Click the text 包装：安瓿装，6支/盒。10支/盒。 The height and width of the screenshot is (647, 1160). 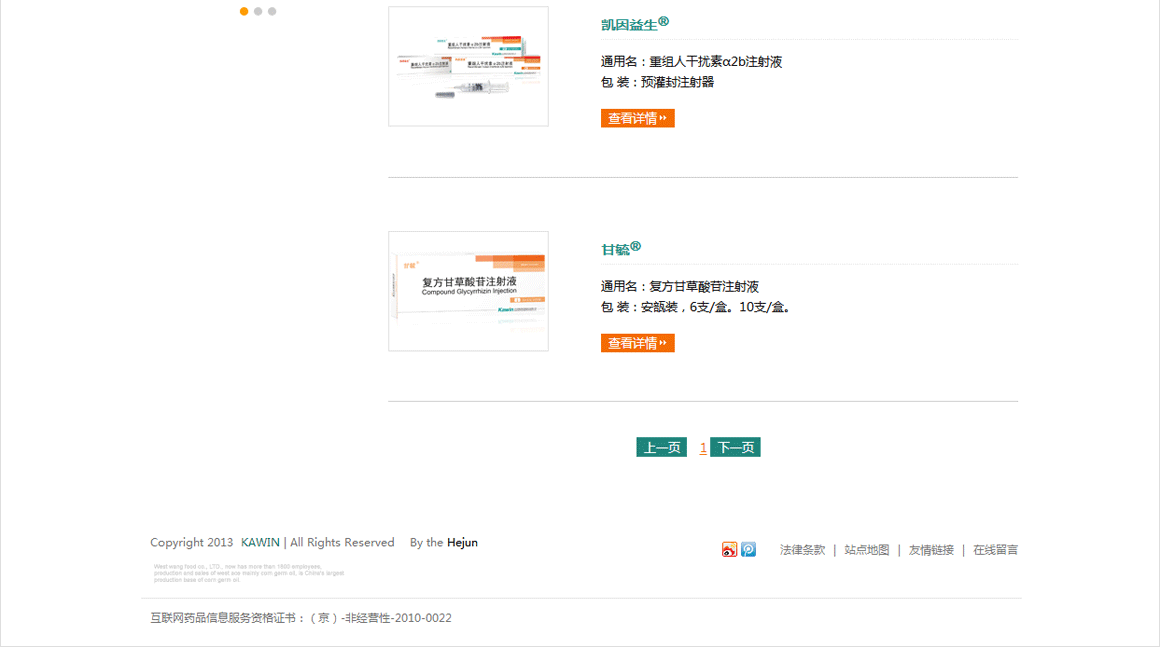click(695, 307)
